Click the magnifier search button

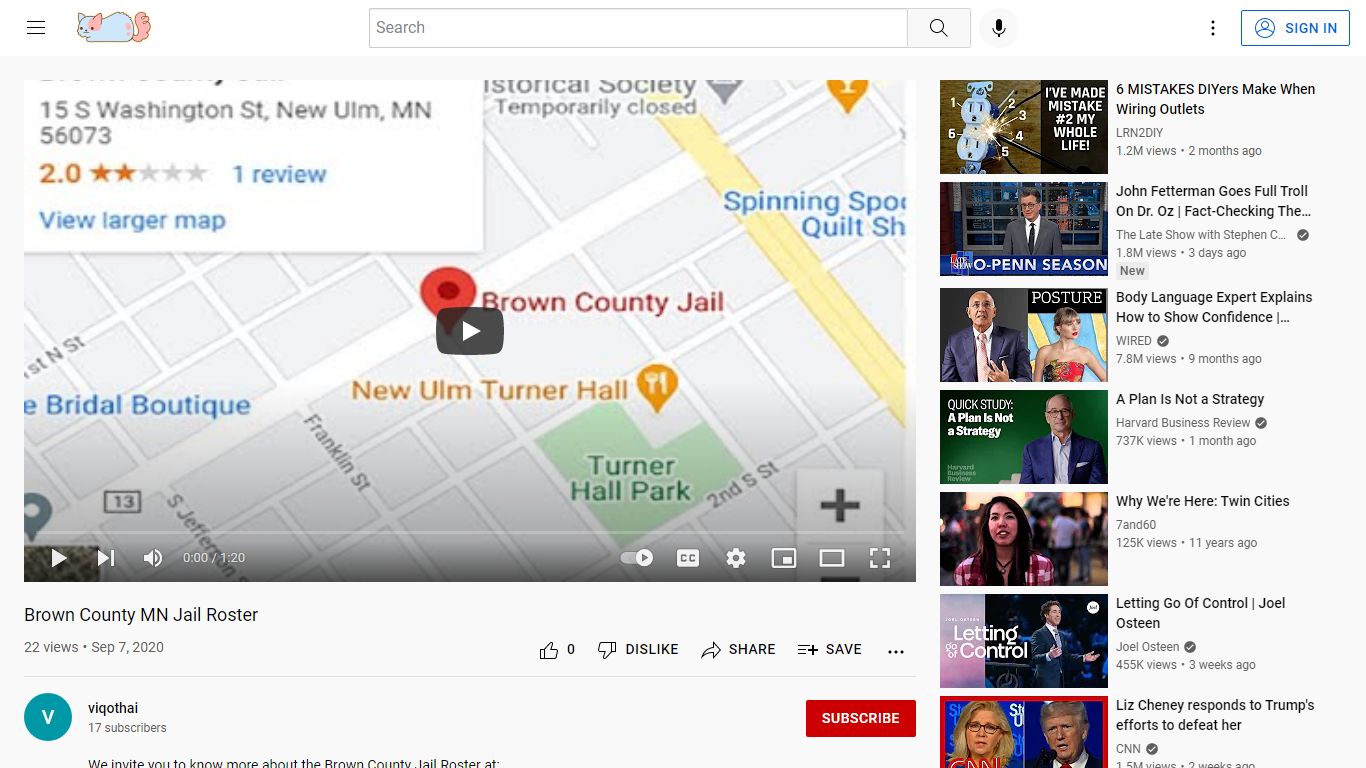click(938, 28)
